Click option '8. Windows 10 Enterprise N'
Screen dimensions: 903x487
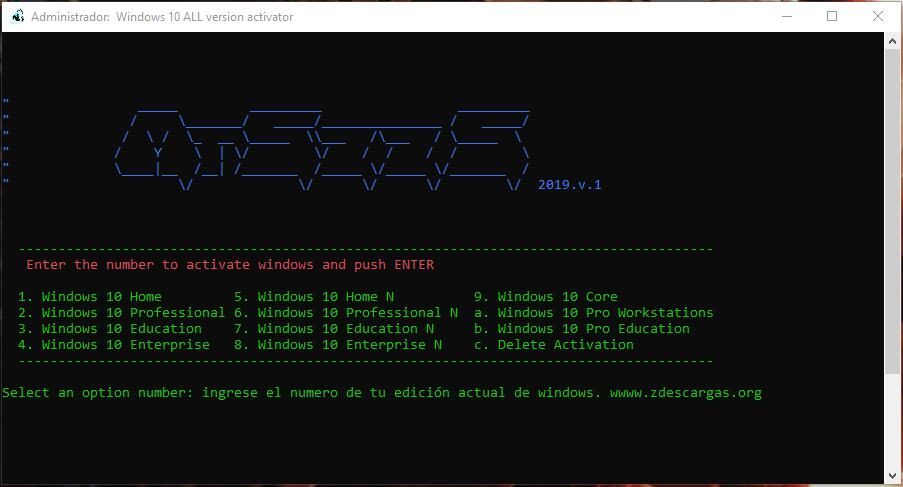tap(338, 345)
